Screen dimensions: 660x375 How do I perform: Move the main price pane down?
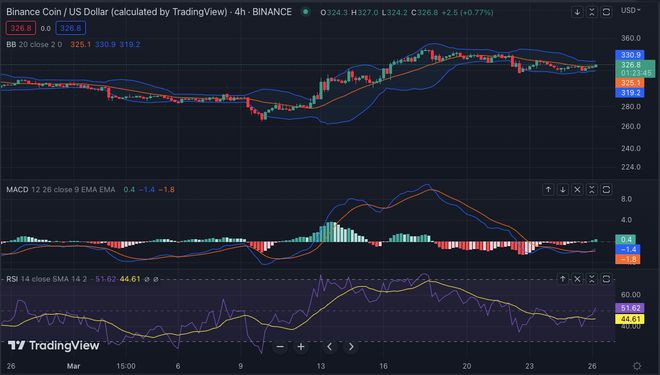577,12
